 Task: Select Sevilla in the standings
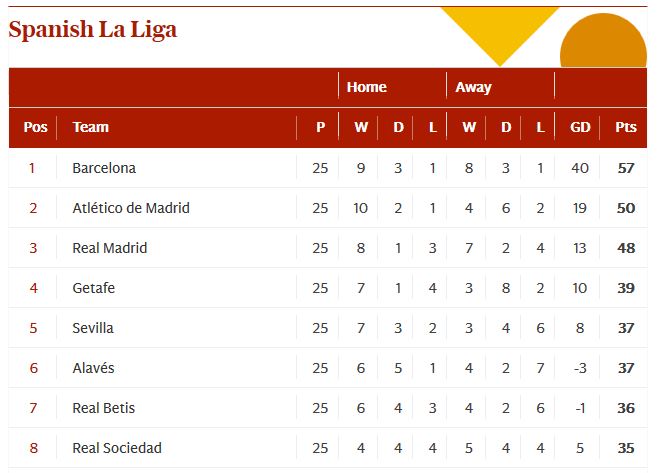tap(93, 328)
